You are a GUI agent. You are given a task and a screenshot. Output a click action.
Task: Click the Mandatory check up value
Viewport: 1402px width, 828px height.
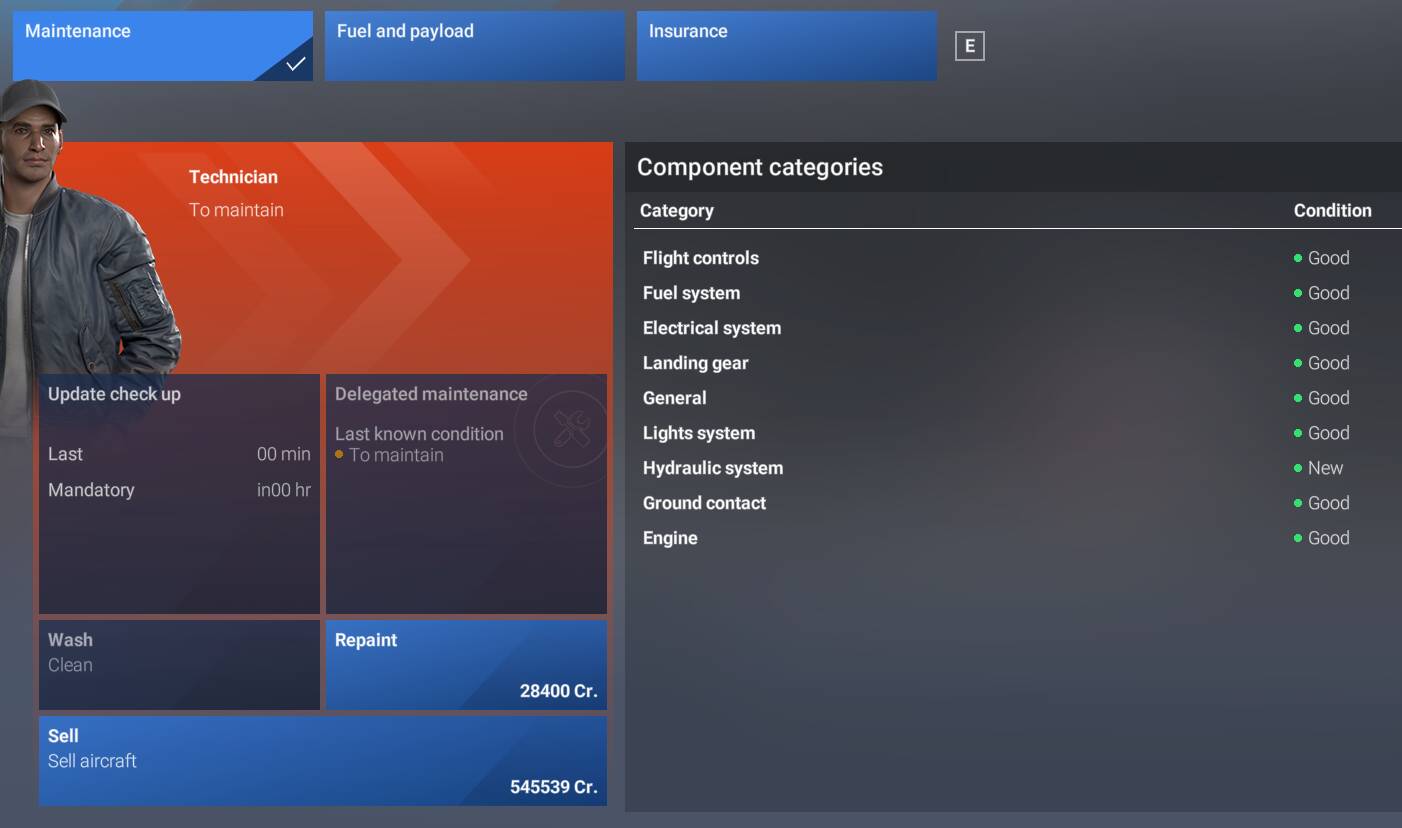tap(284, 490)
